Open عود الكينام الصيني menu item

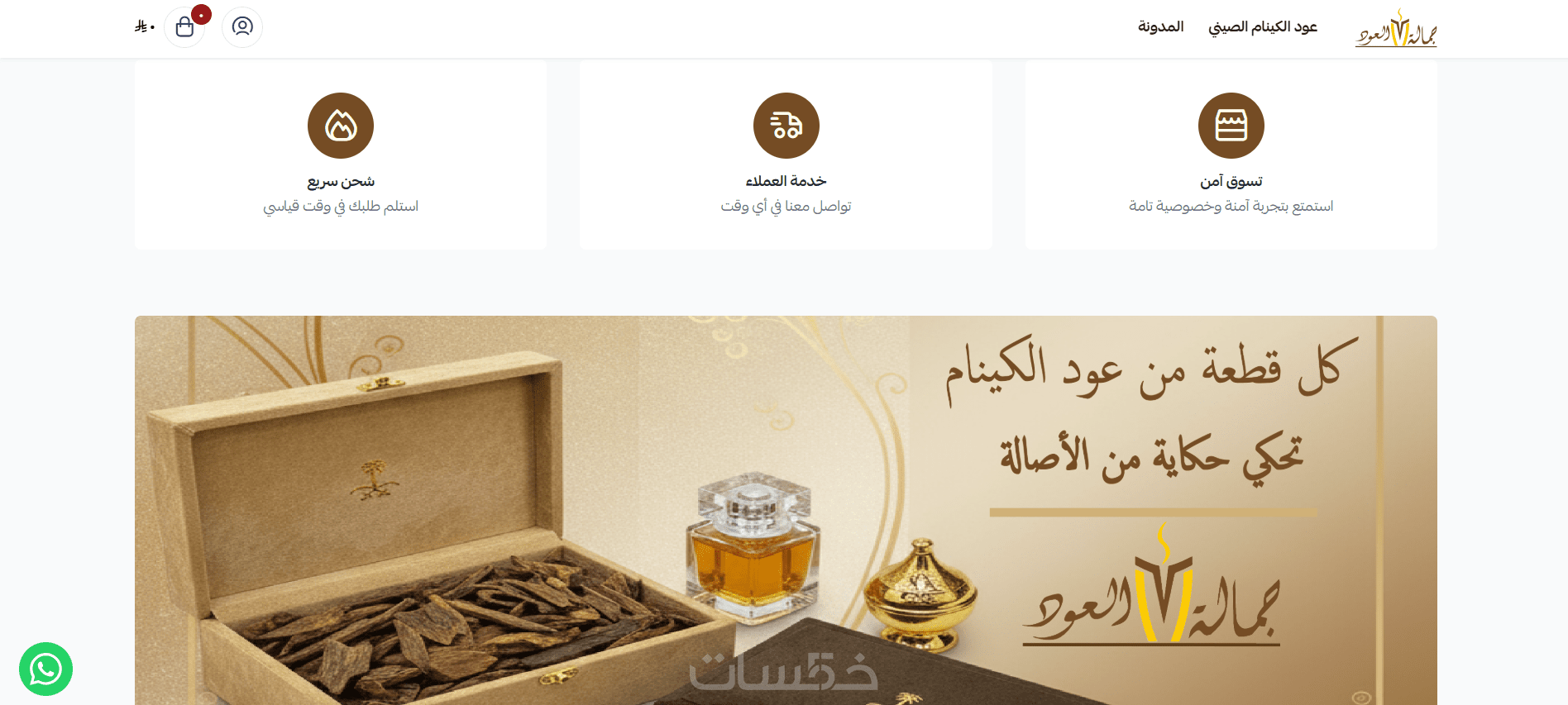coord(1263,27)
